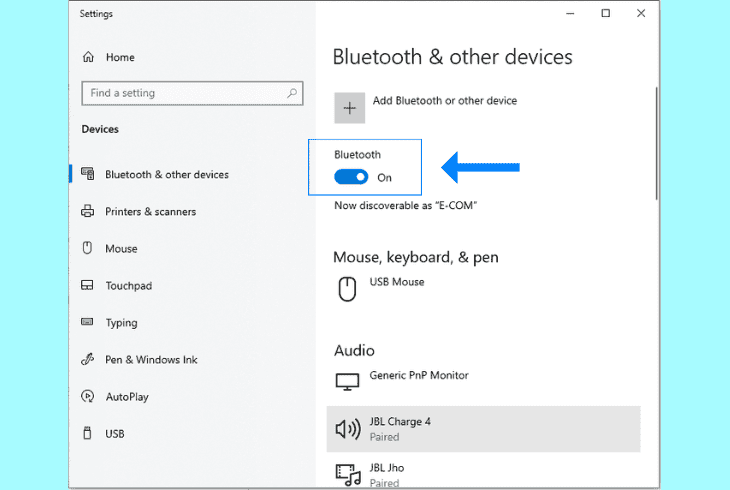Open Printers & scanners settings
730x490 pixels.
pos(150,211)
